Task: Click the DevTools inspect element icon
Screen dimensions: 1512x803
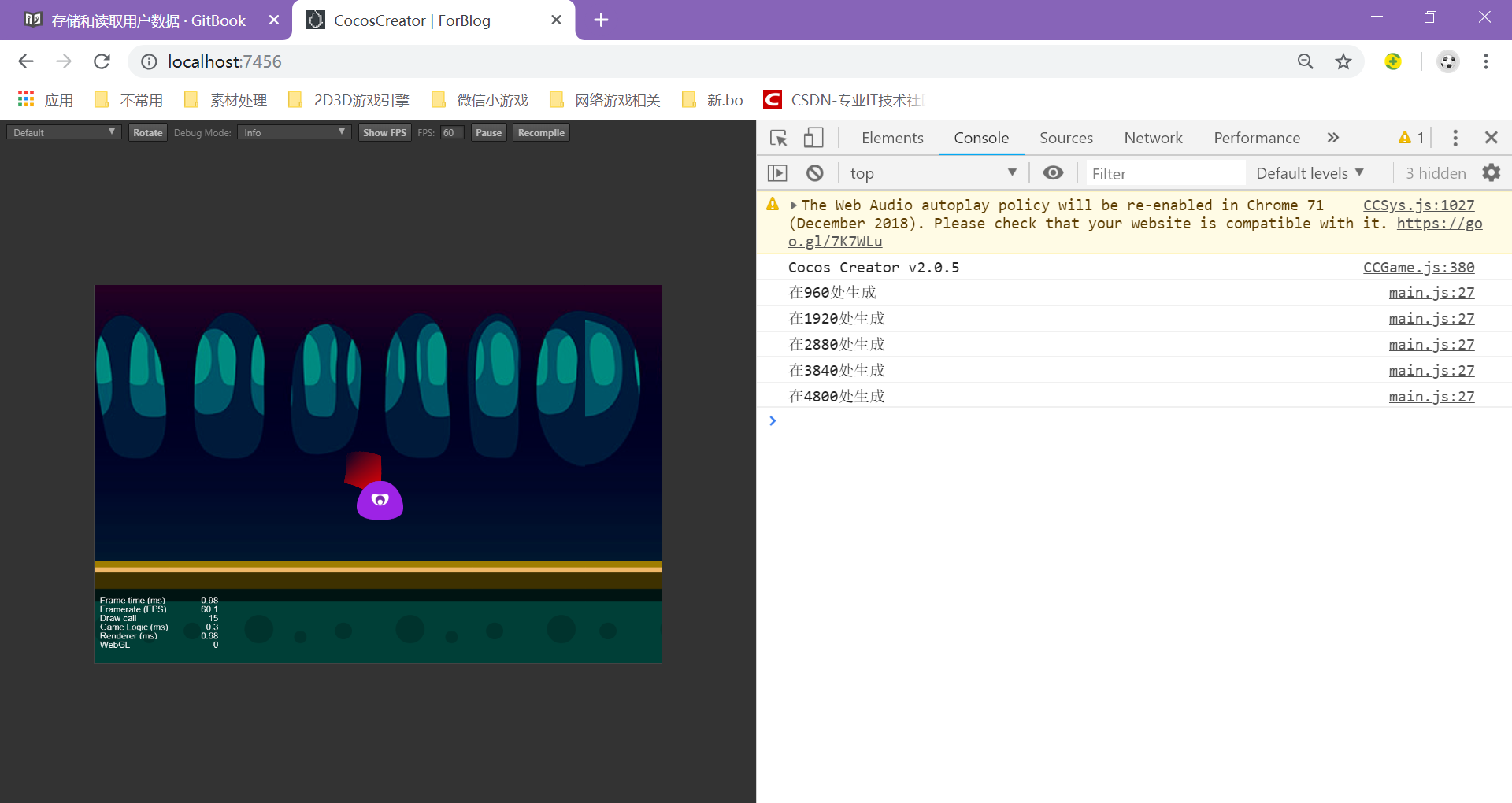Action: point(779,139)
